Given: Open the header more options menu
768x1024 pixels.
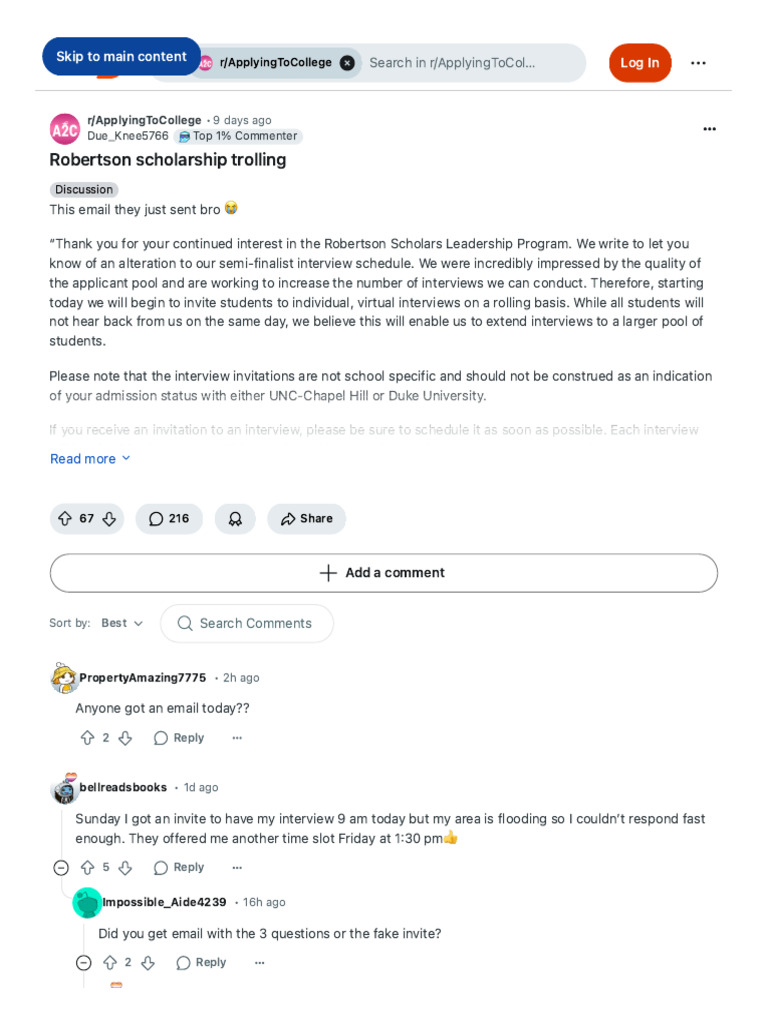Looking at the screenshot, I should 698,63.
